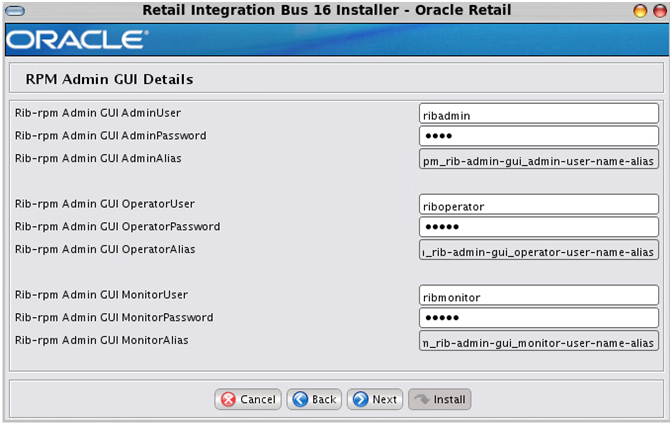The height and width of the screenshot is (425, 672).
Task: Select the MonitorPassword input
Action: click(539, 318)
